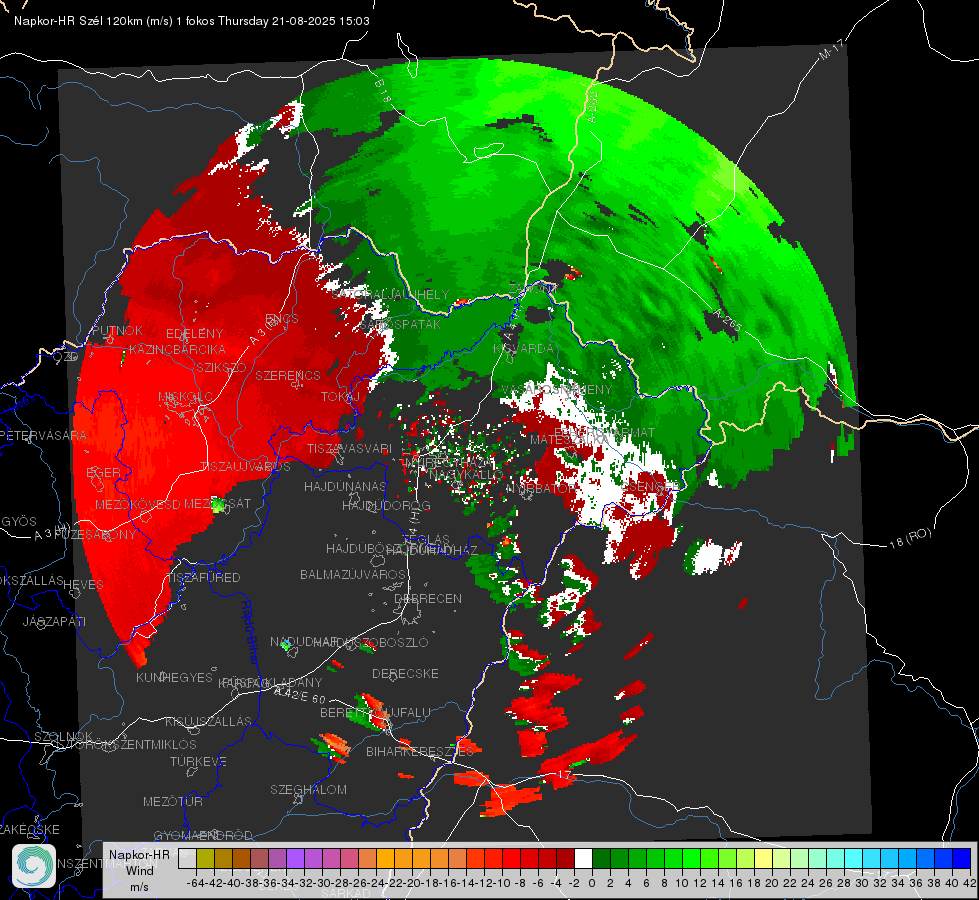Click the EGER city label
The image size is (979, 900).
(x=104, y=473)
